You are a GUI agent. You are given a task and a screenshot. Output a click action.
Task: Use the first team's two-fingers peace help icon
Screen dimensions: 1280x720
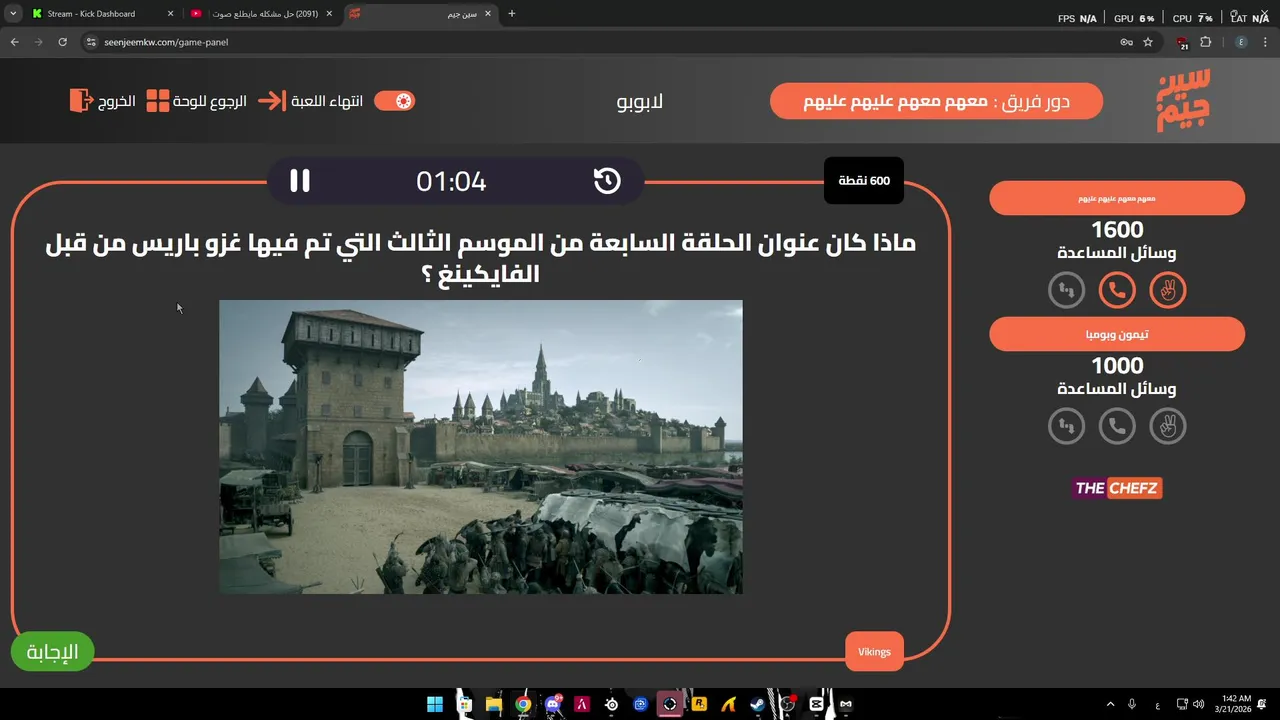tap(1168, 290)
